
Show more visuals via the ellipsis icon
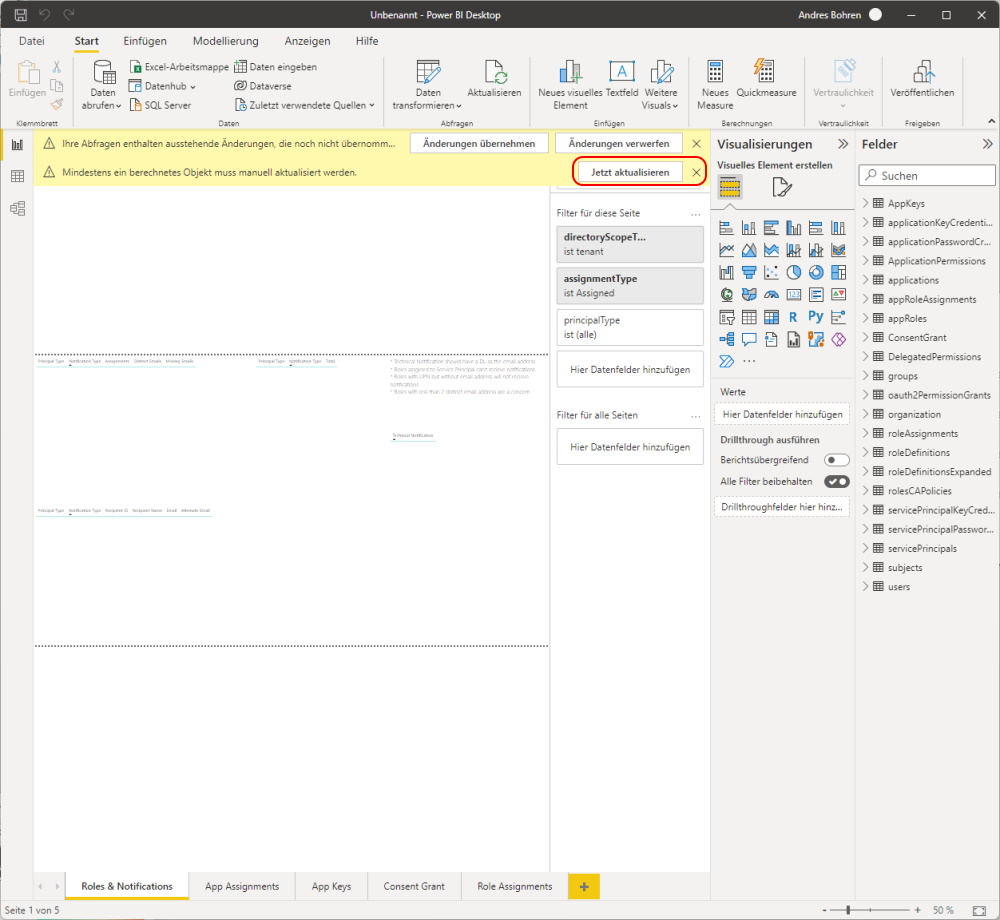(749, 361)
